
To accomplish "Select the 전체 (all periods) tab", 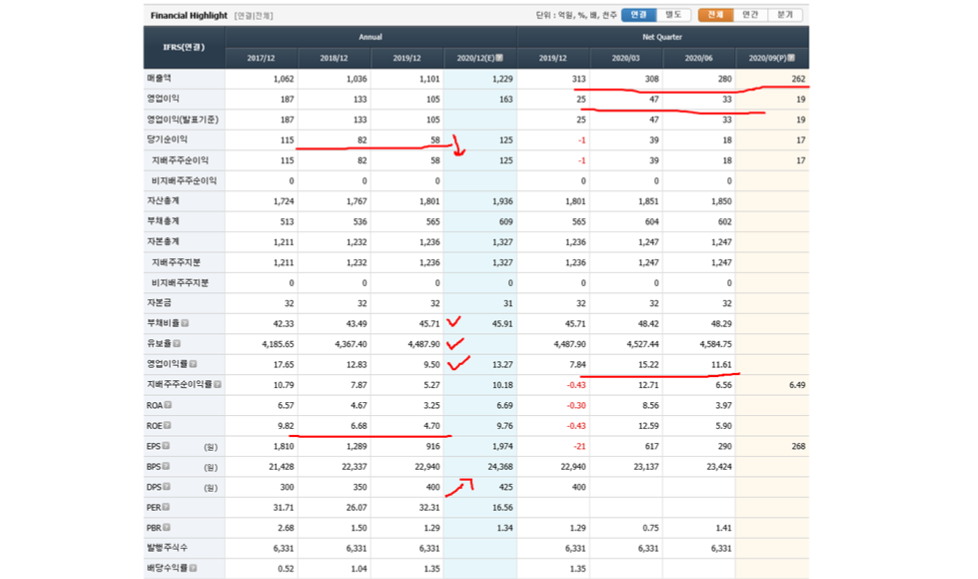I will click(x=715, y=15).
